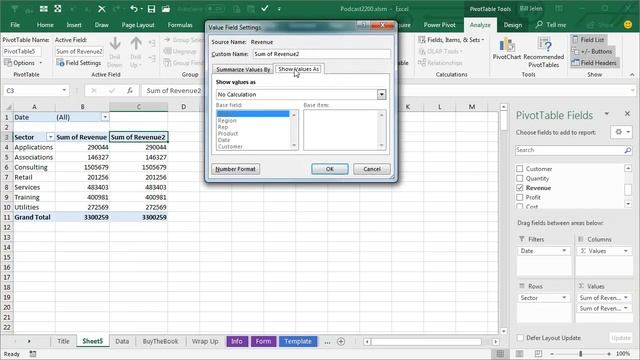Click the search magnifier in fields pane
The width and height of the screenshot is (640, 360).
coord(627,150)
